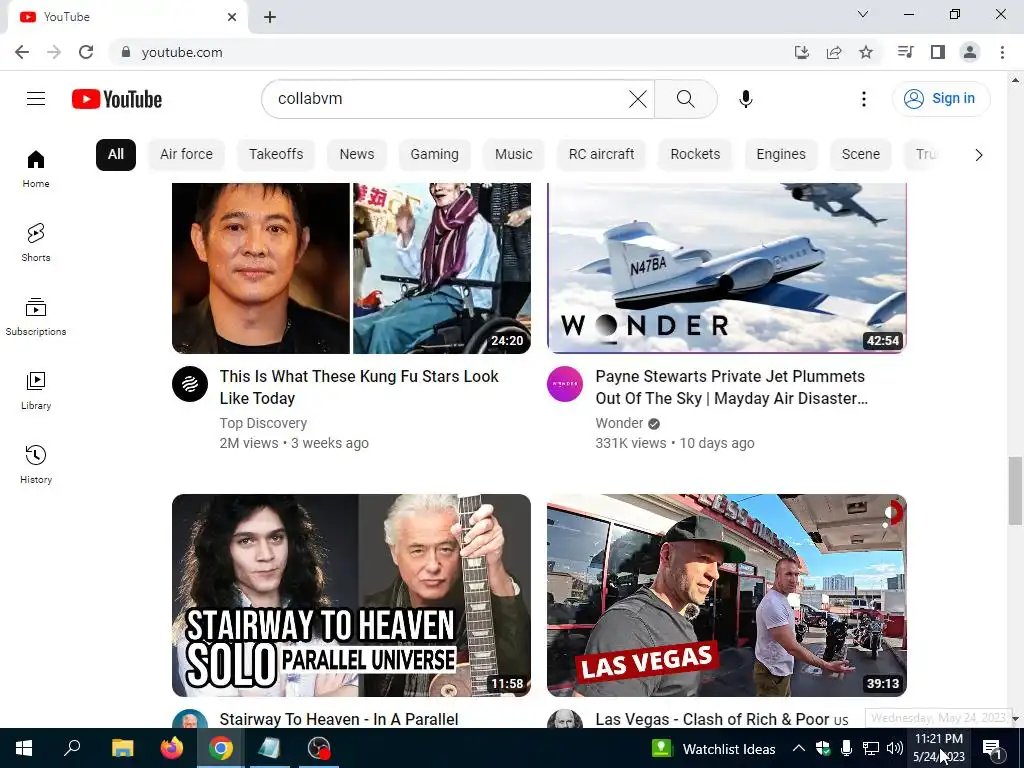Click the page vertical scrollbar thumb

coord(1014,490)
